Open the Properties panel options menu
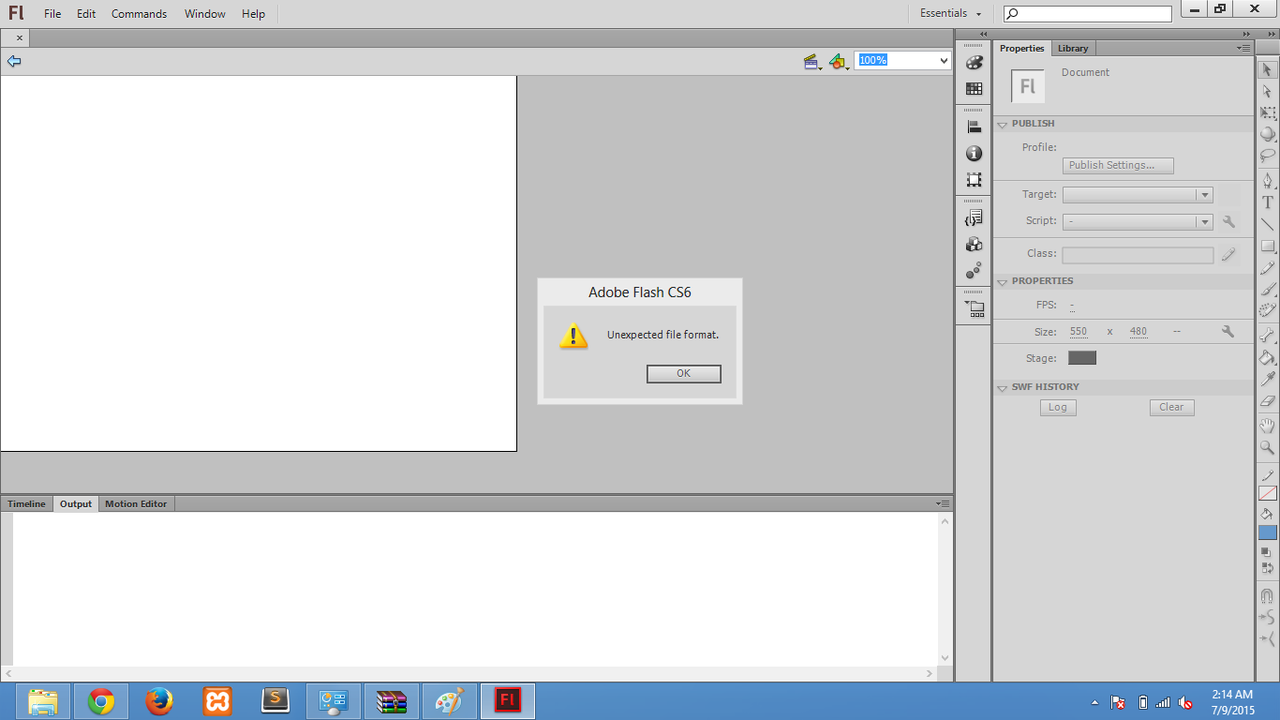 pos(1243,48)
